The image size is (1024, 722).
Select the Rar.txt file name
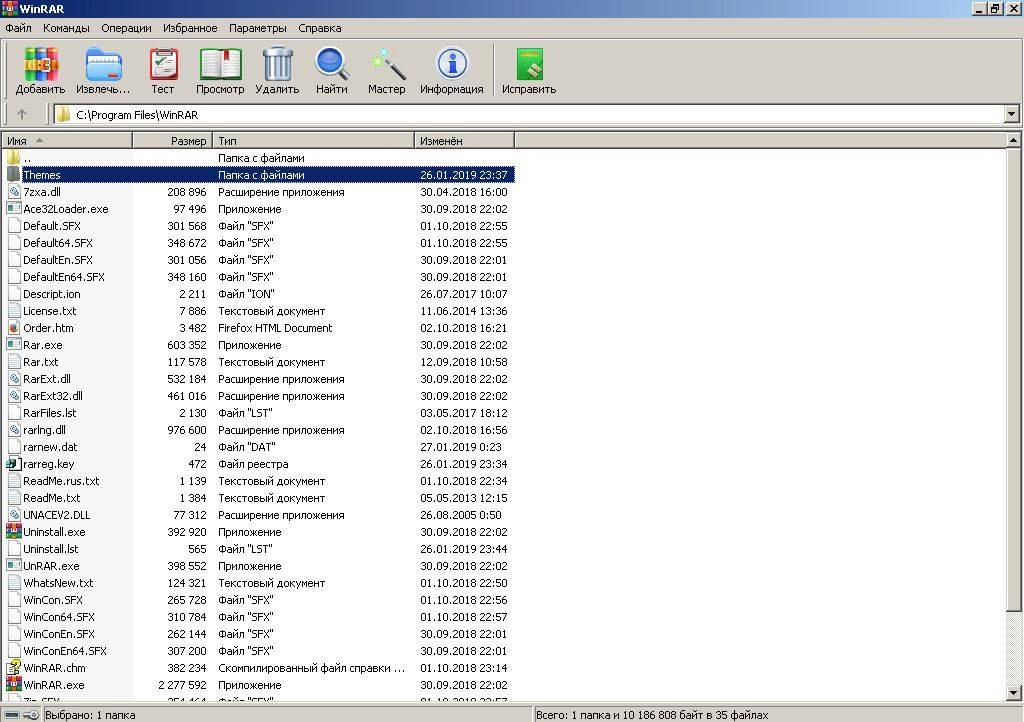(x=40, y=362)
